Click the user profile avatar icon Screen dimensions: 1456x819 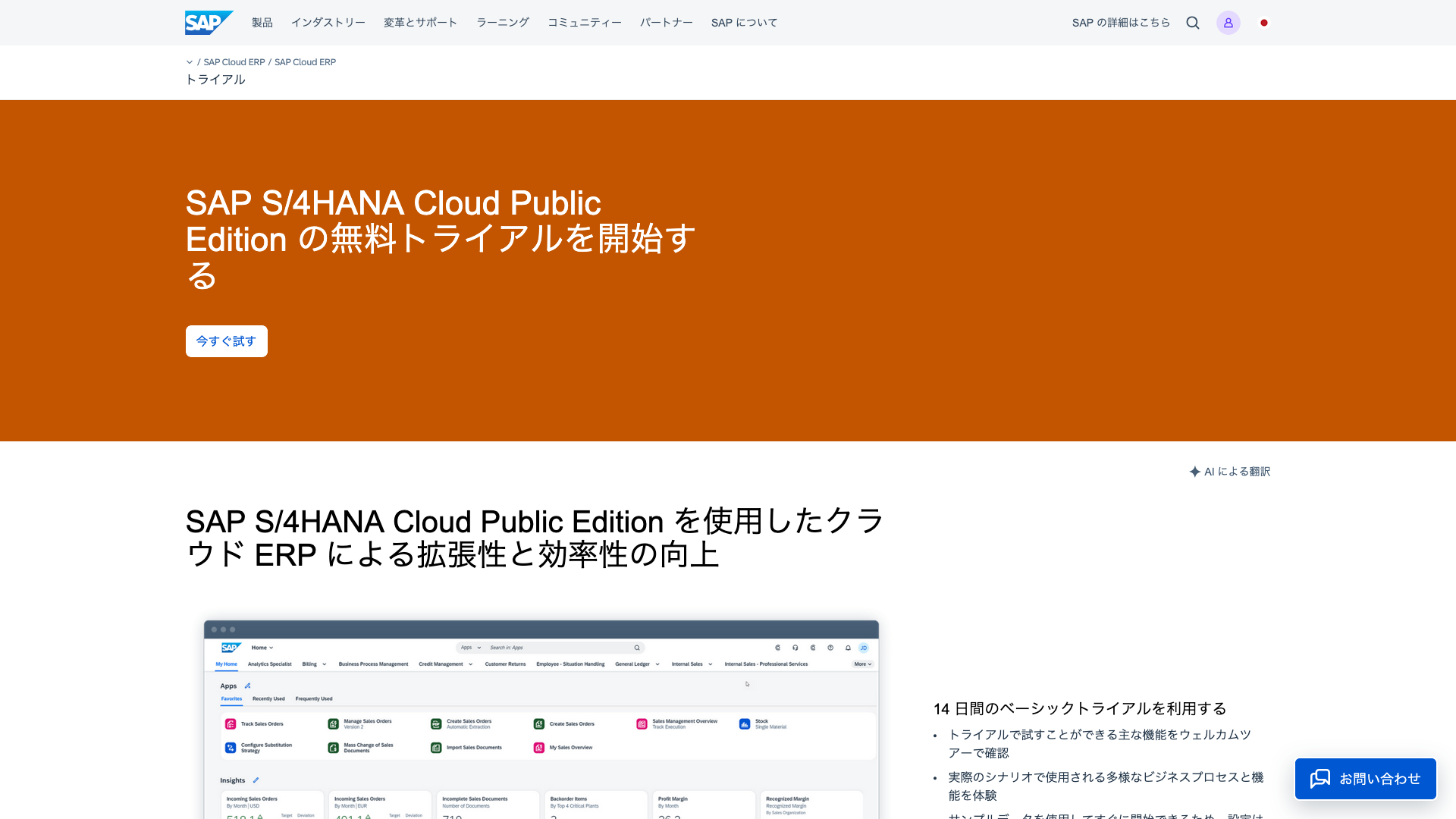coord(1228,23)
